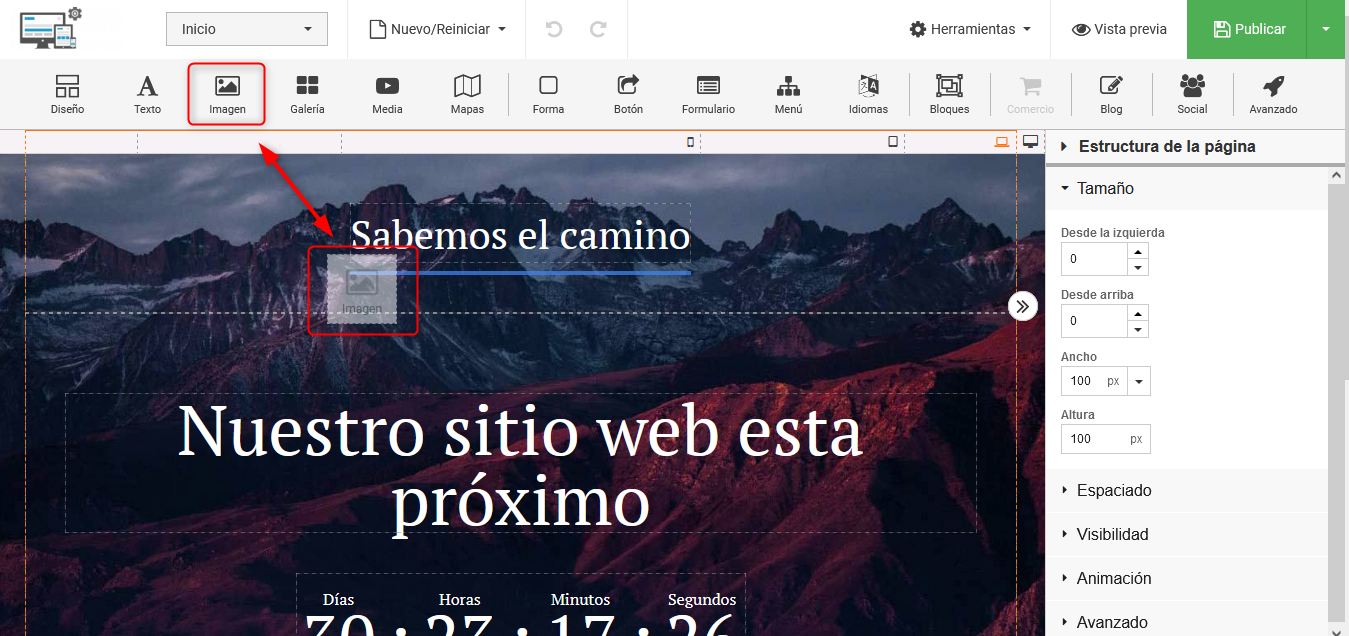Click the Altura input field

(1094, 439)
